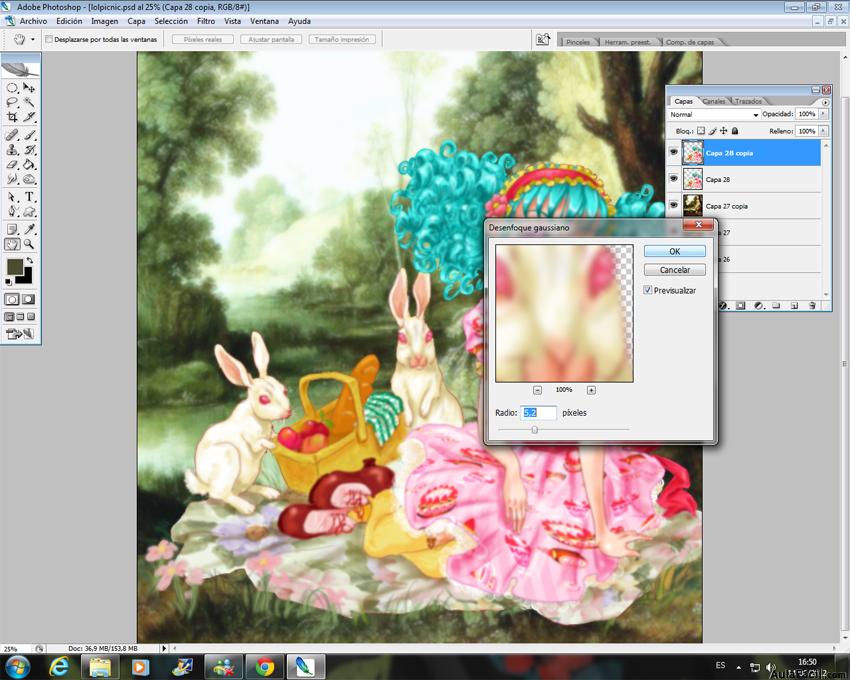850x680 pixels.
Task: Select the Path Selection tool
Action: point(12,197)
